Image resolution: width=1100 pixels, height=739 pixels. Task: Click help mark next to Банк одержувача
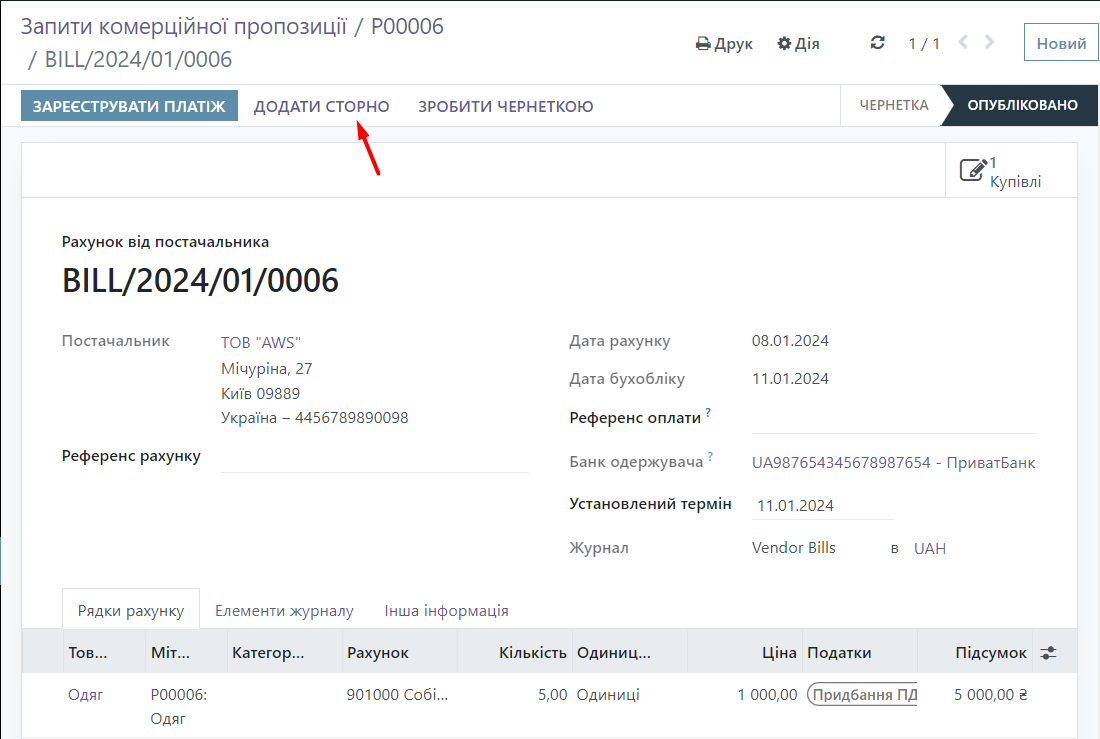coord(711,457)
